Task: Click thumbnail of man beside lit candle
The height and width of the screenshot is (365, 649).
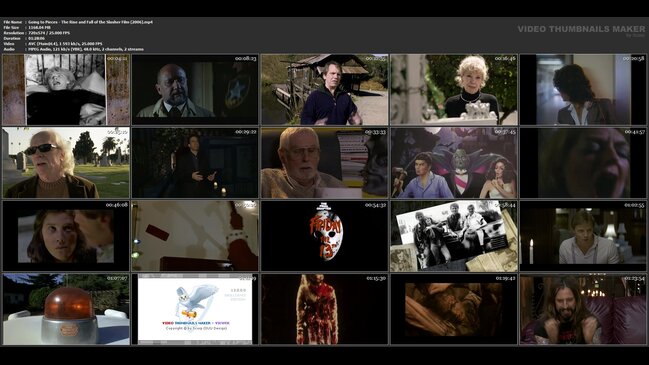Action: pyautogui.click(x=583, y=236)
